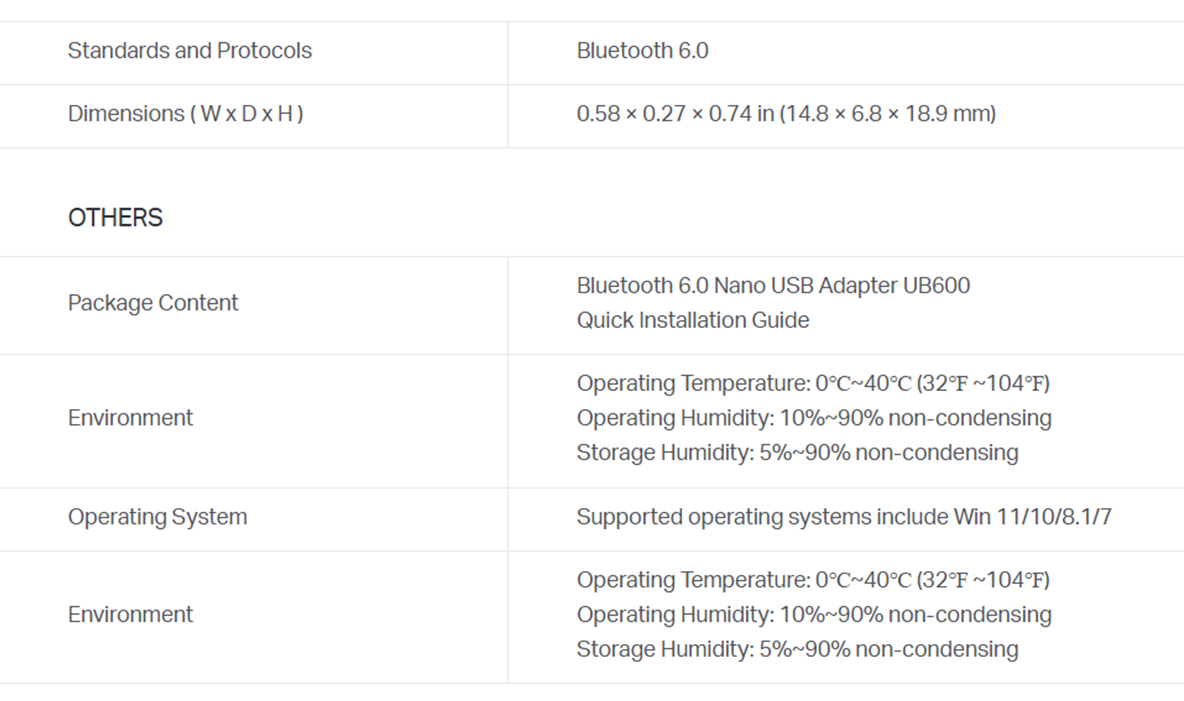Screen dimensions: 1184x701
Task: Click the Standards and Protocols label
Action: tap(190, 51)
